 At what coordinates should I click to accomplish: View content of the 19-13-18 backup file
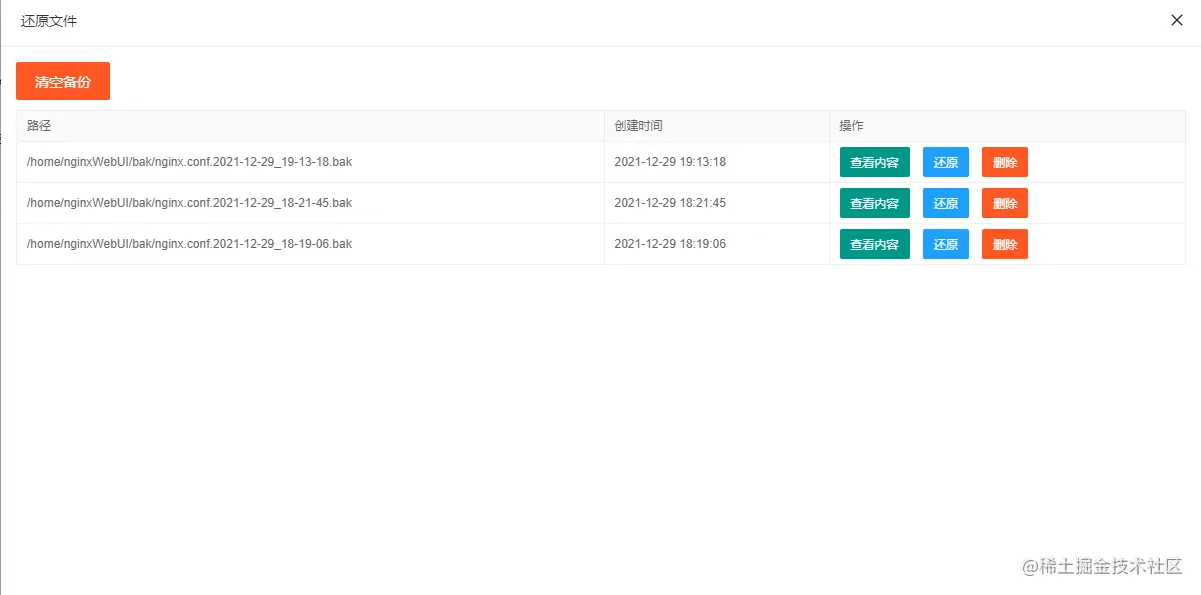(x=874, y=161)
